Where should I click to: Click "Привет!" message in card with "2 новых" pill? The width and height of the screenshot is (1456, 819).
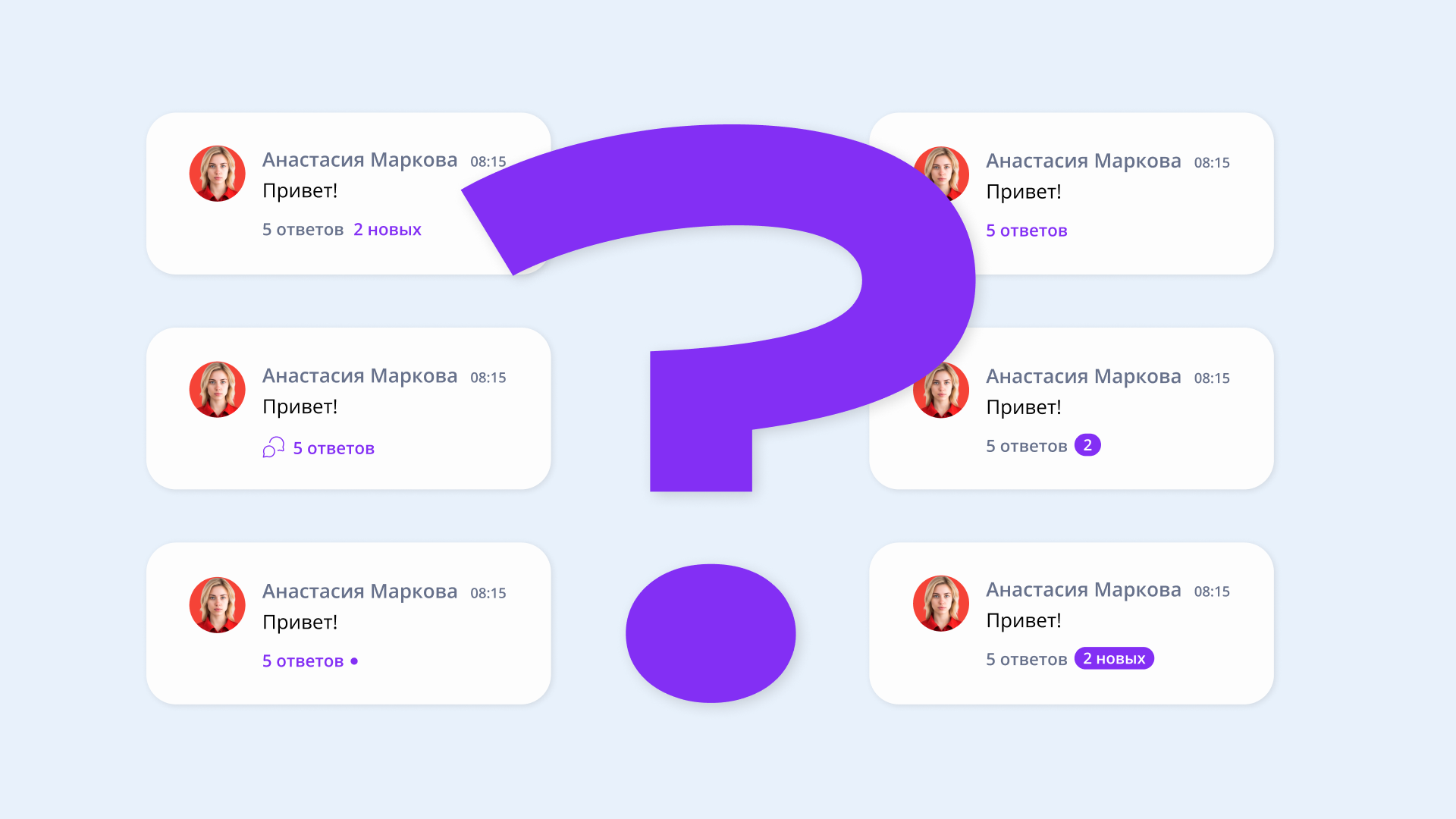click(x=1023, y=620)
